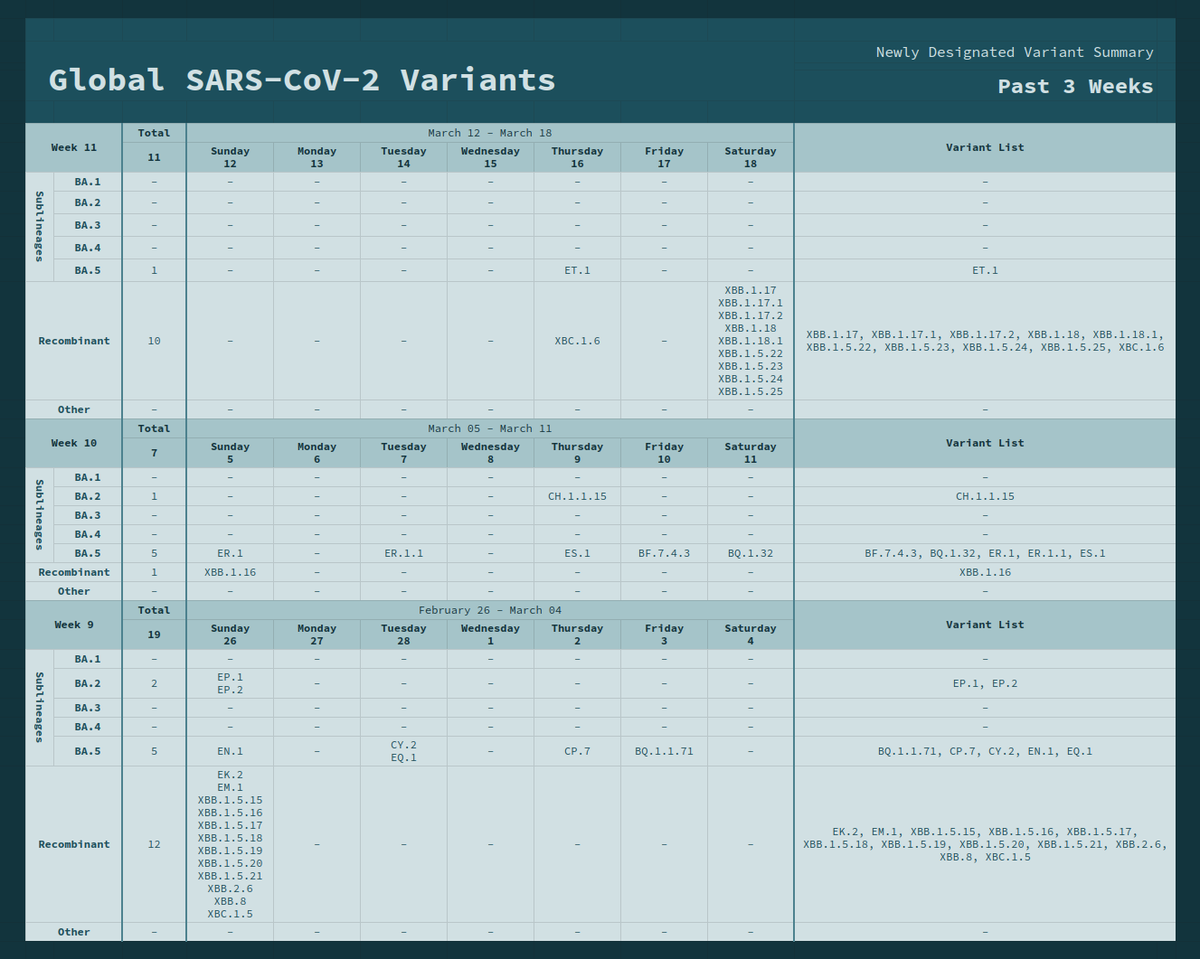Select BQ.1.1.71 in the Friday 3 column

click(x=664, y=751)
